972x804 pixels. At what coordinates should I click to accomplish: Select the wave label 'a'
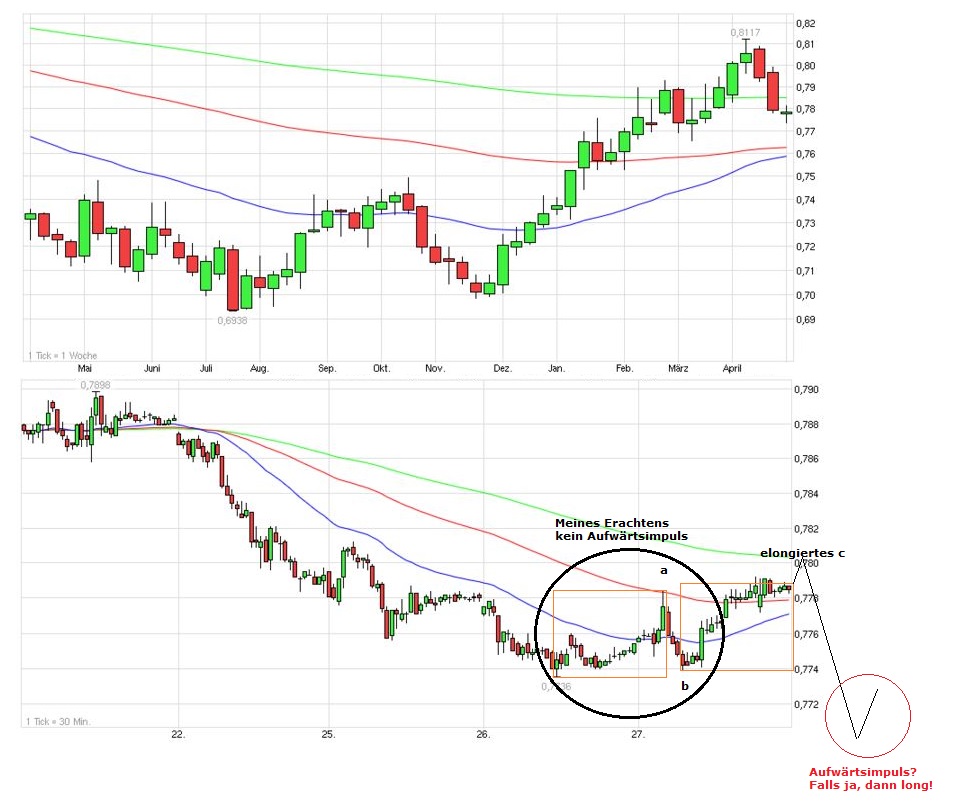point(662,571)
